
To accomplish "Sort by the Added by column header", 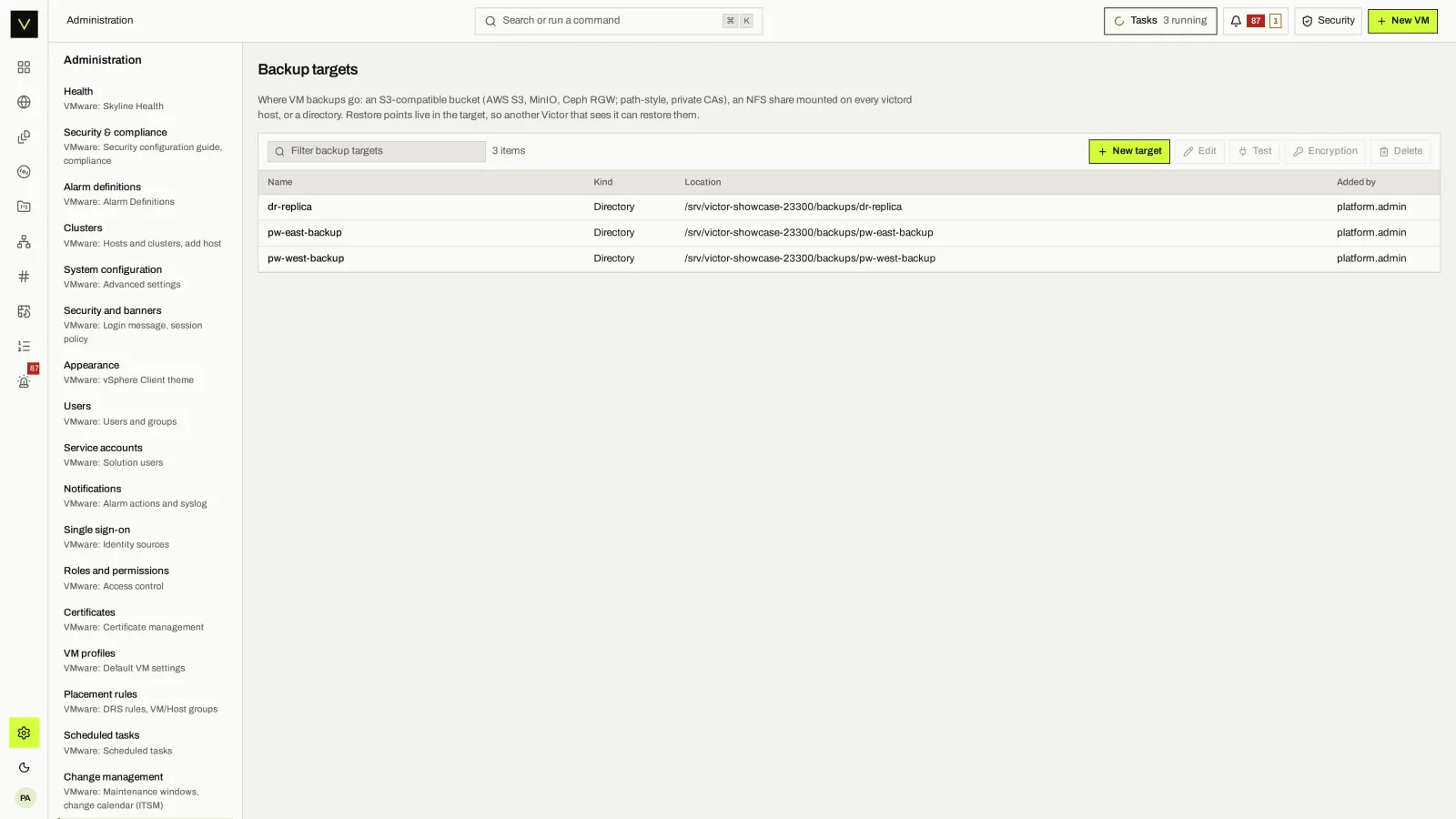I will tap(1356, 182).
